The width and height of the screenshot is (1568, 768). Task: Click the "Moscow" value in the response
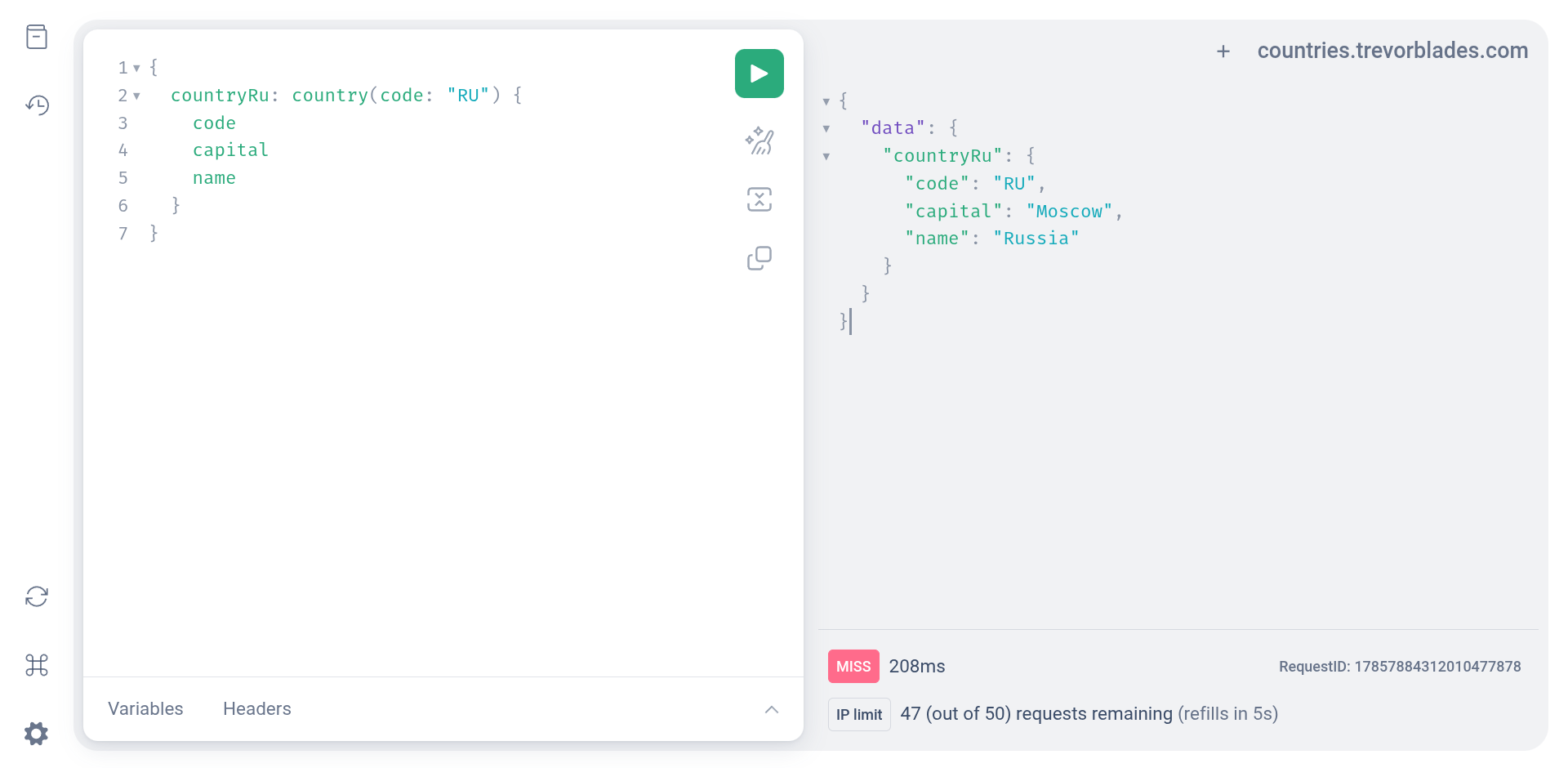[x=1069, y=212]
